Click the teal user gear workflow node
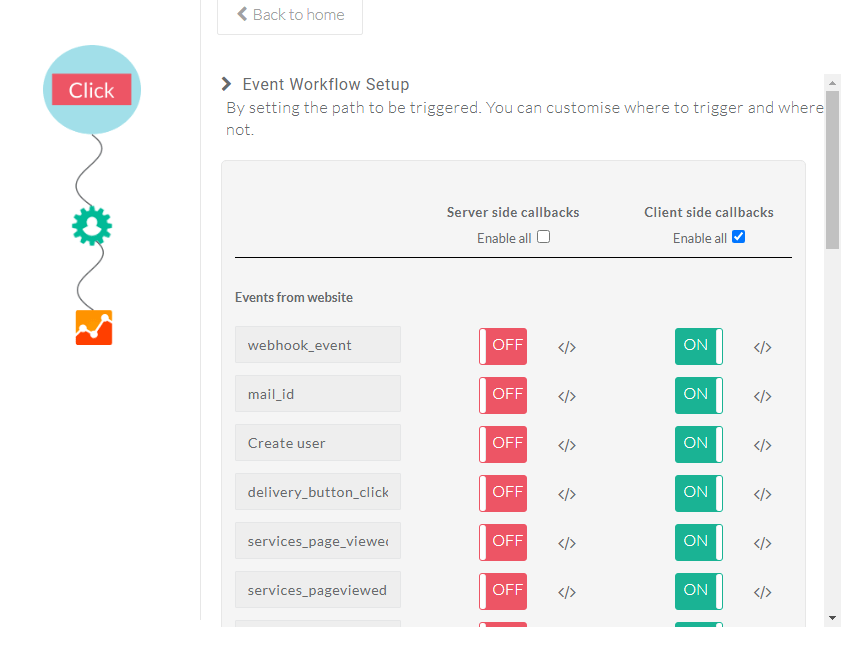The width and height of the screenshot is (859, 646). coord(92,226)
